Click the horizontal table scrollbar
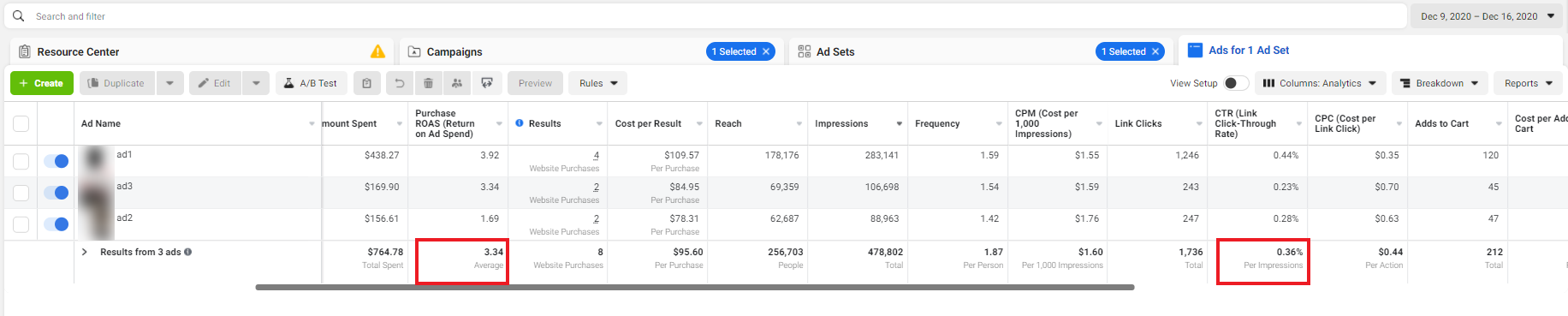 click(694, 287)
